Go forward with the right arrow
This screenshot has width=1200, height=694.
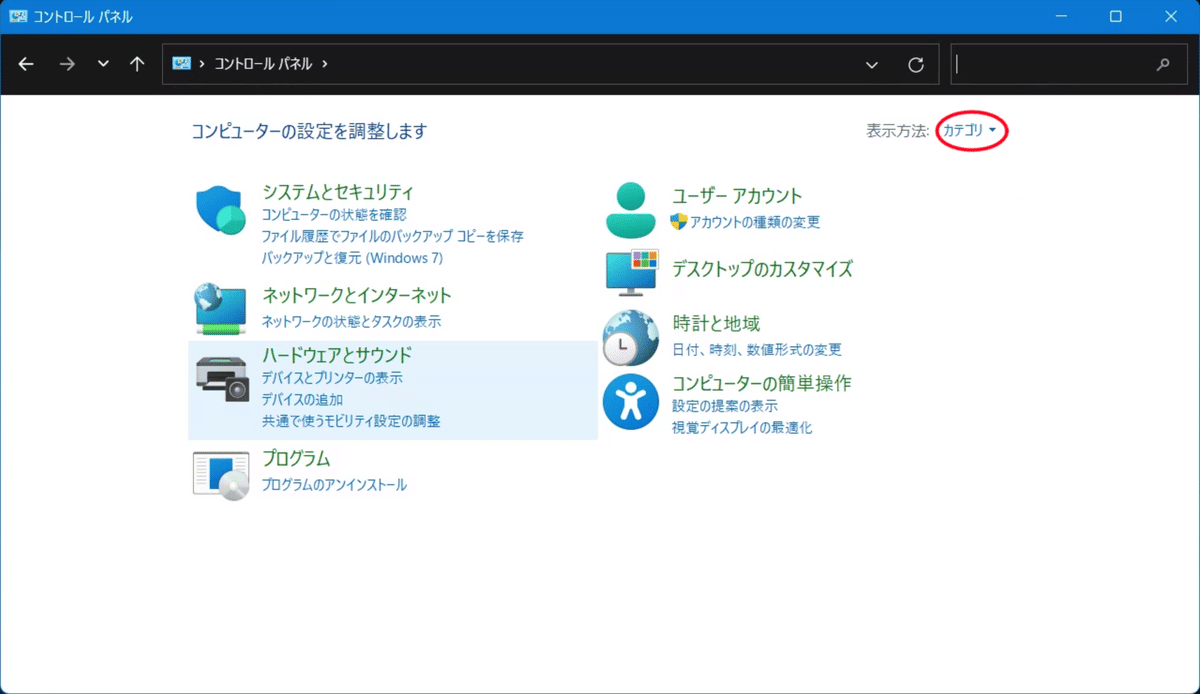[x=67, y=64]
